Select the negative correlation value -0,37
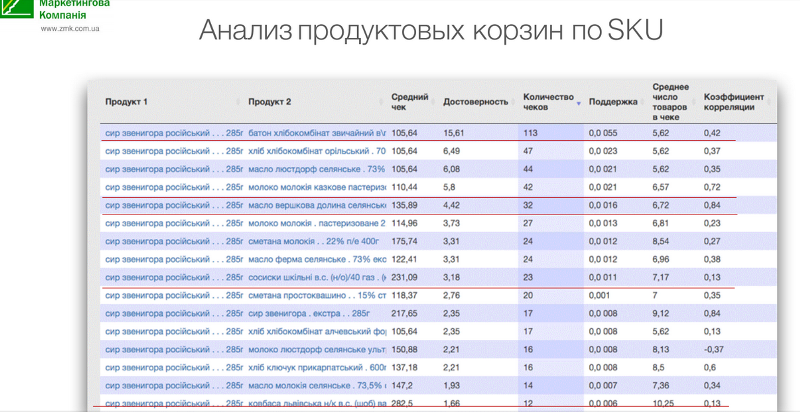 [714, 349]
